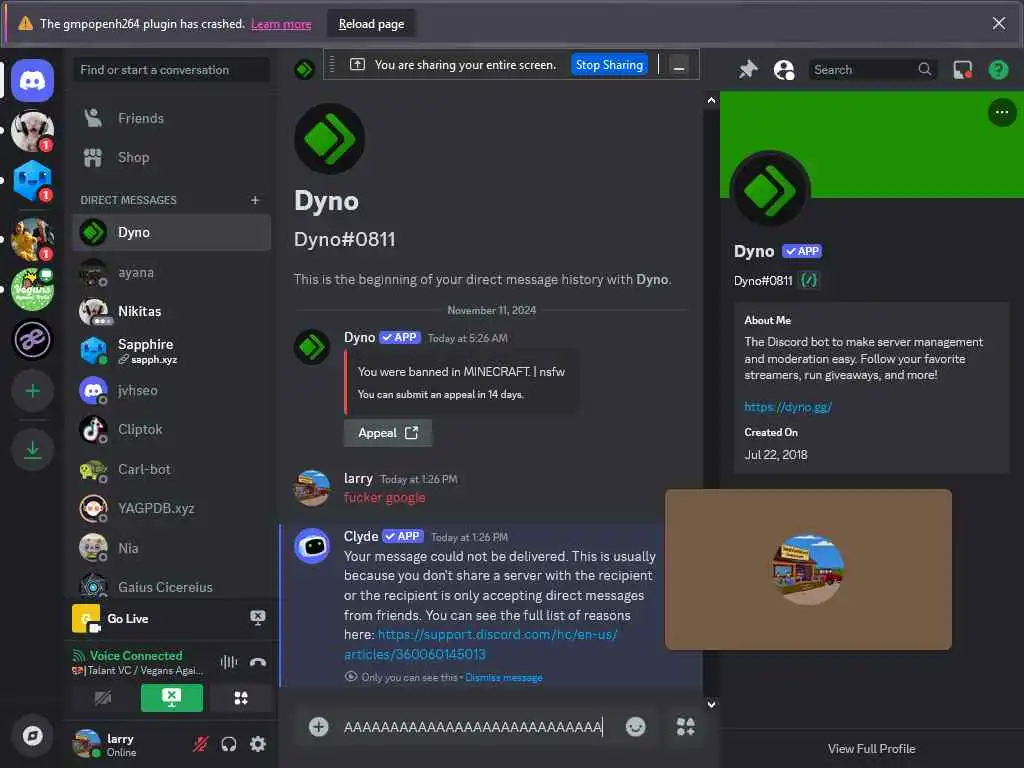
Task: Toggle deafen headphones
Action: pos(229,744)
